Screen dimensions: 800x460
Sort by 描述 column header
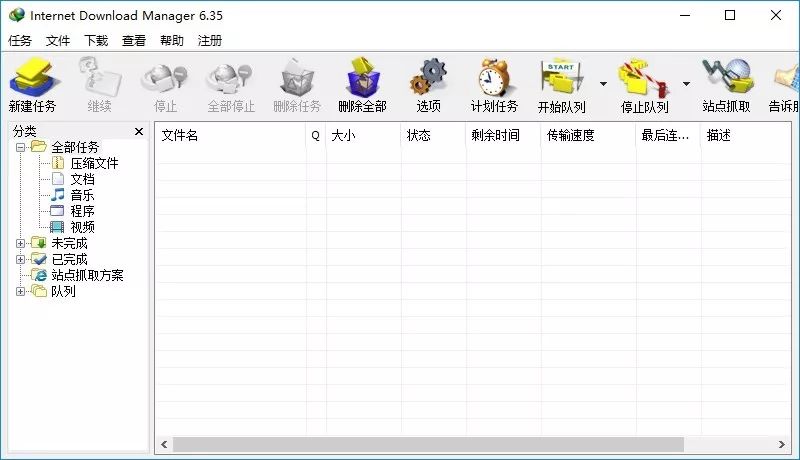coord(746,135)
